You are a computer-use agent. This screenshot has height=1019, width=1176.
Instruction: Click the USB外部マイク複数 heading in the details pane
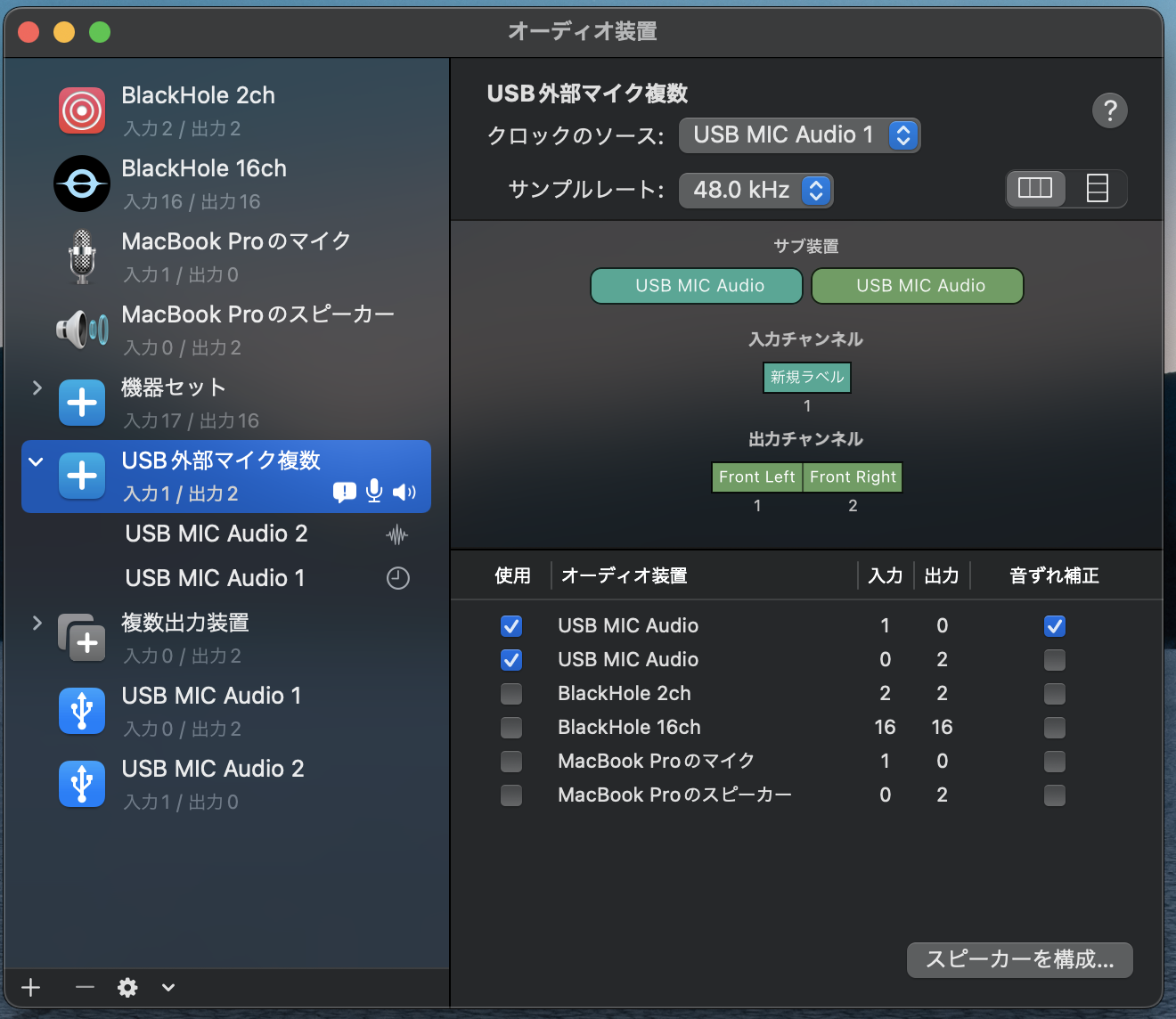pyautogui.click(x=588, y=94)
